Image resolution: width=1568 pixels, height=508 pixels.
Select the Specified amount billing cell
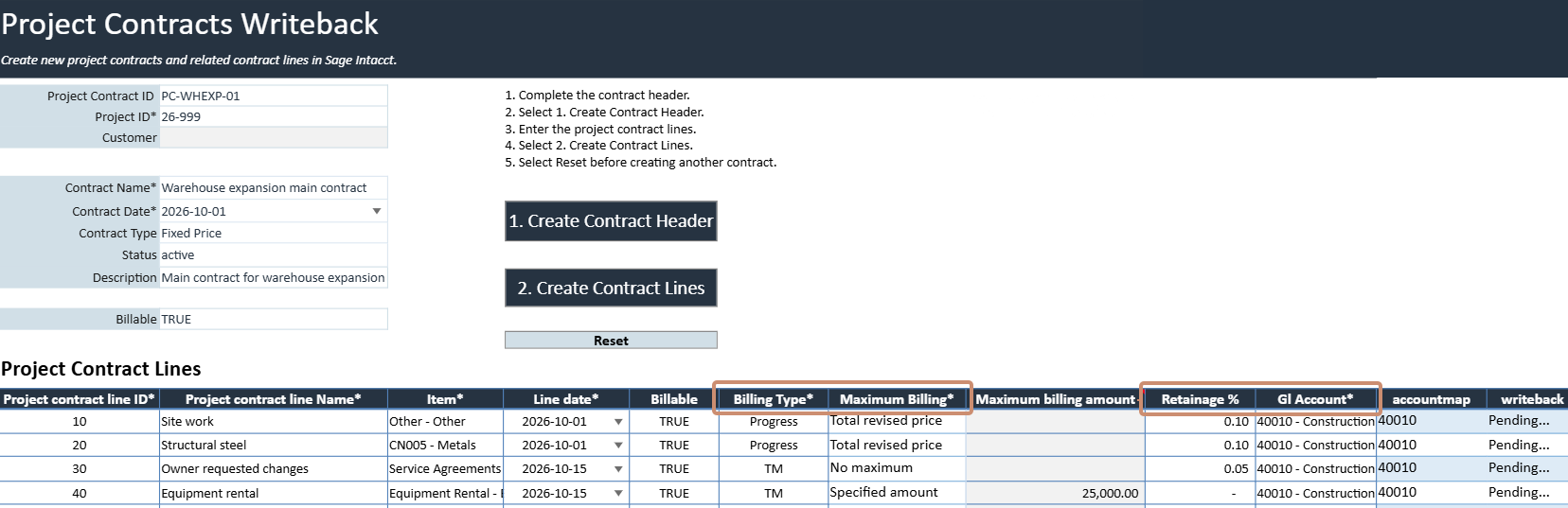(x=897, y=493)
